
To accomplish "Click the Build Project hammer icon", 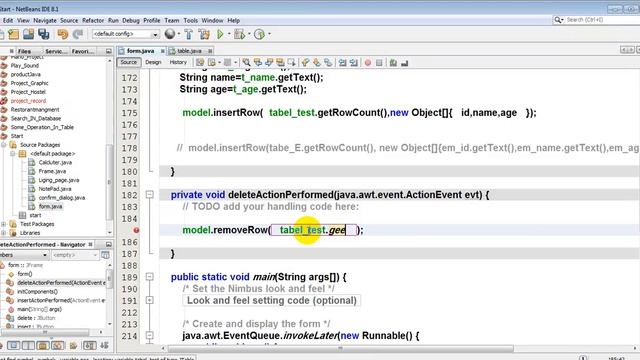I will coord(189,34).
